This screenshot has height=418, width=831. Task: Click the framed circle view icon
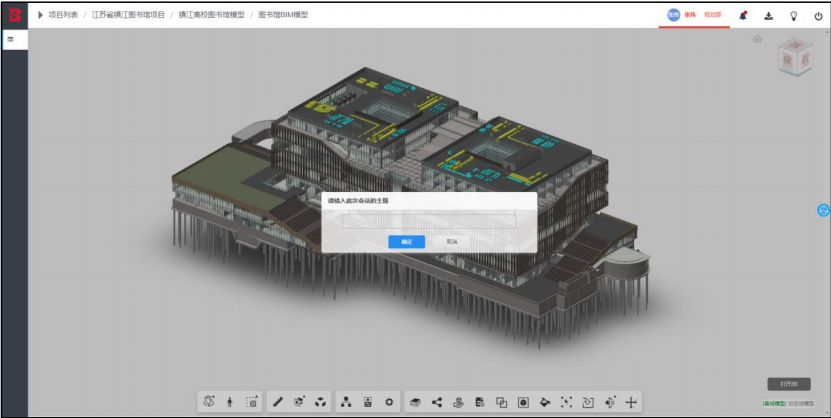click(x=523, y=403)
